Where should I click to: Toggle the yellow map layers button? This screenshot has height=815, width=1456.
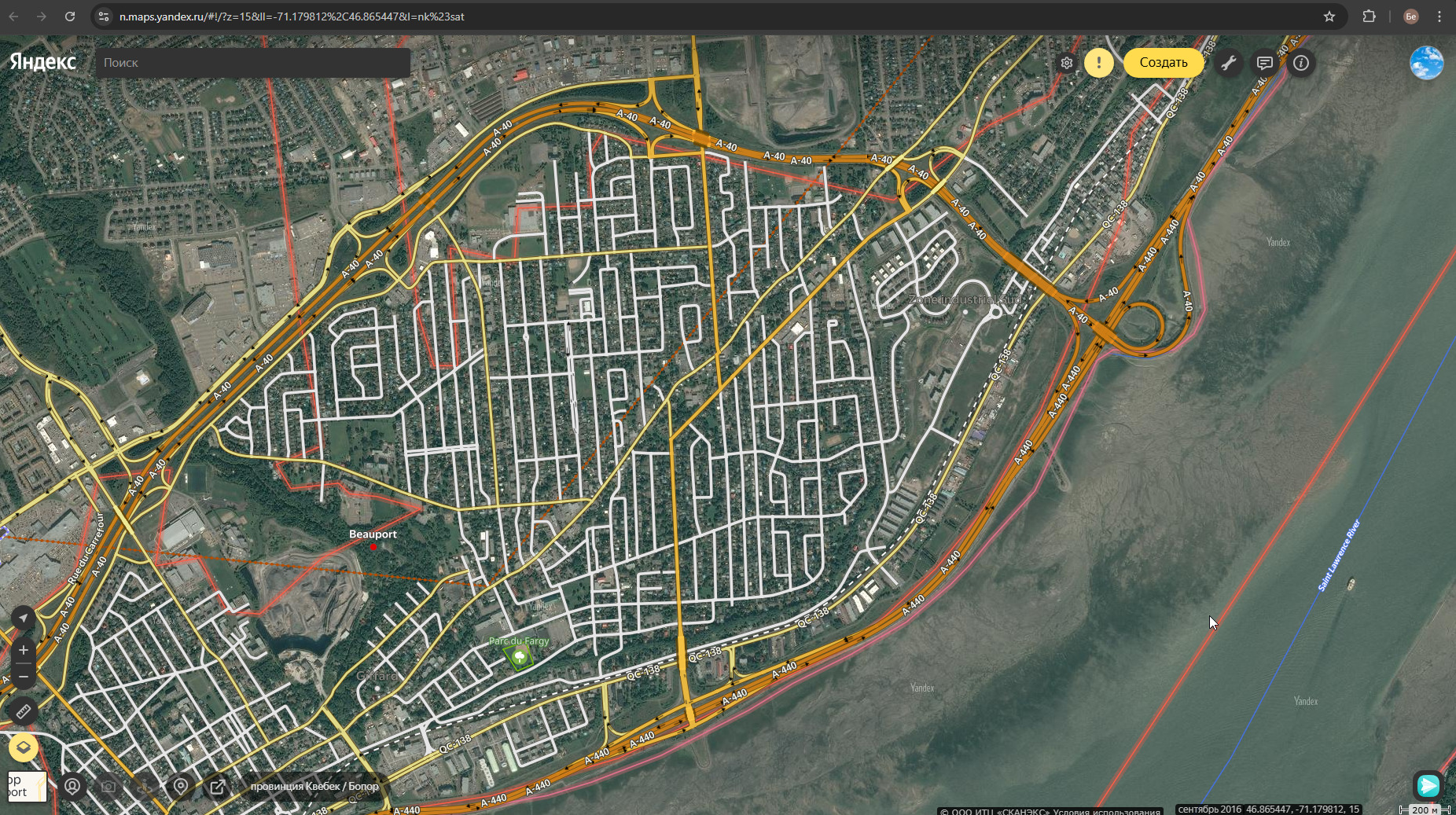coord(23,747)
